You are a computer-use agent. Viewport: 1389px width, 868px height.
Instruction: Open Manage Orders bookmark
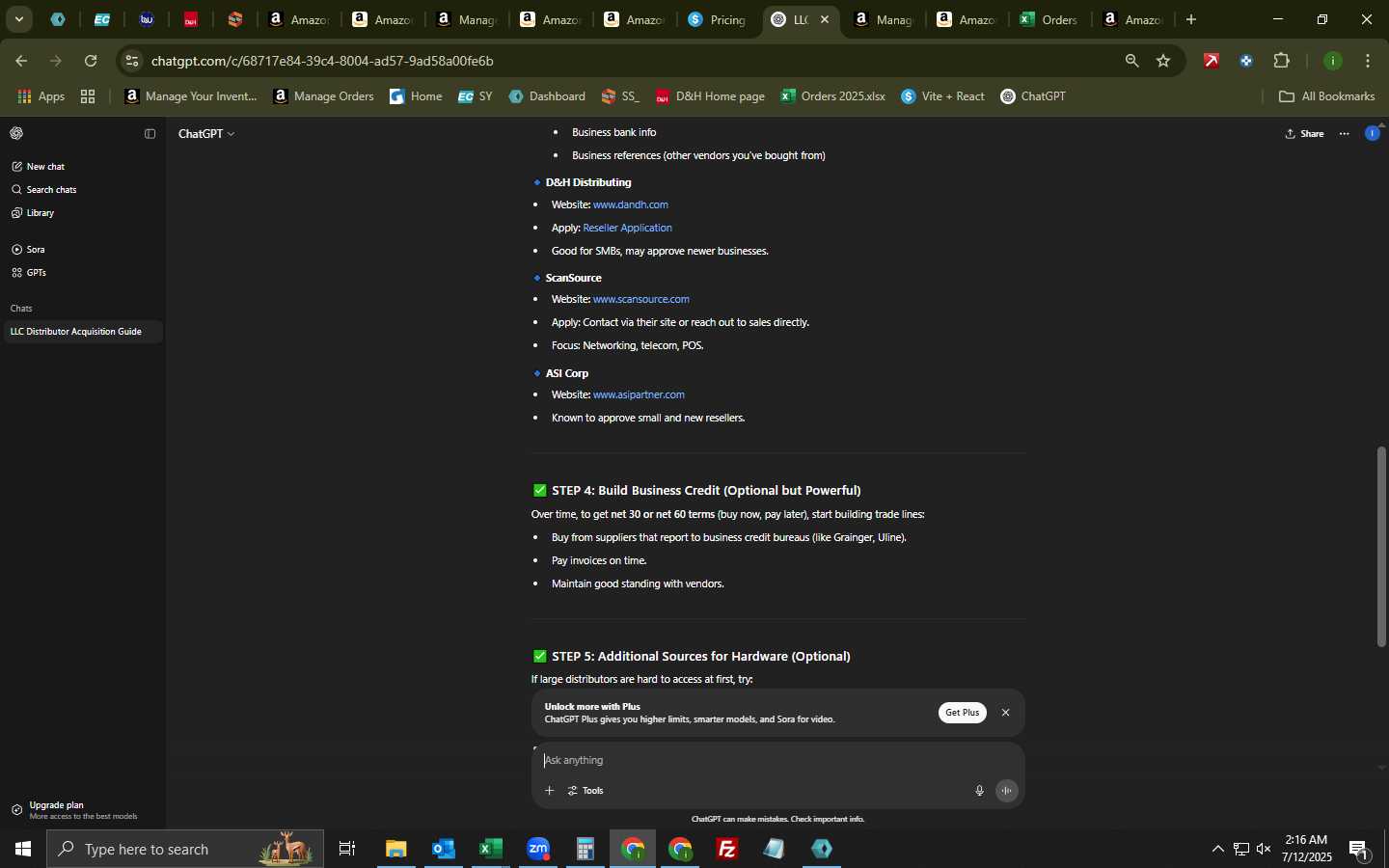pos(324,96)
